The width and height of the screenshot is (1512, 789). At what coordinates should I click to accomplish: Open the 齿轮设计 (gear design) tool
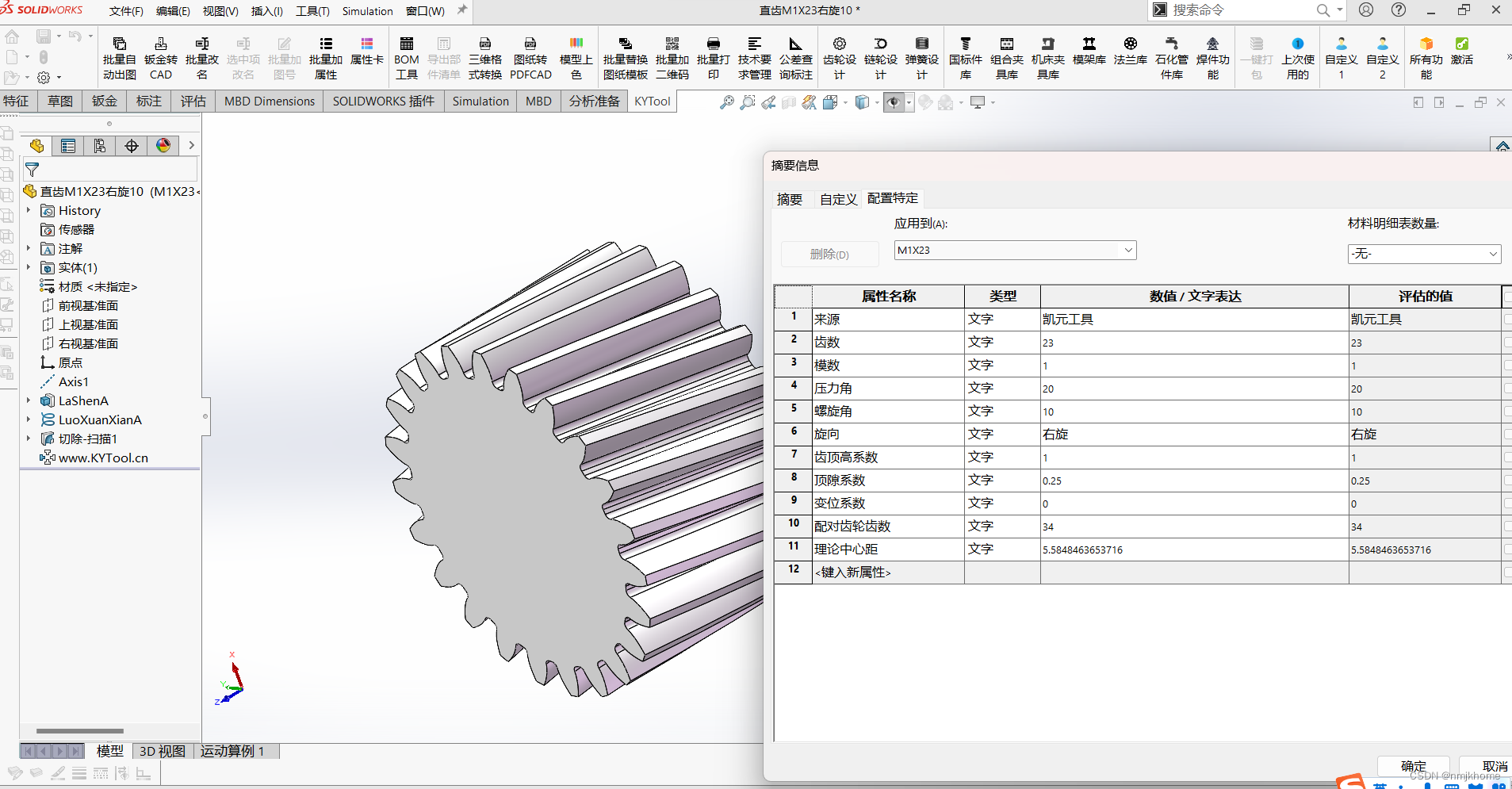pyautogui.click(x=840, y=57)
